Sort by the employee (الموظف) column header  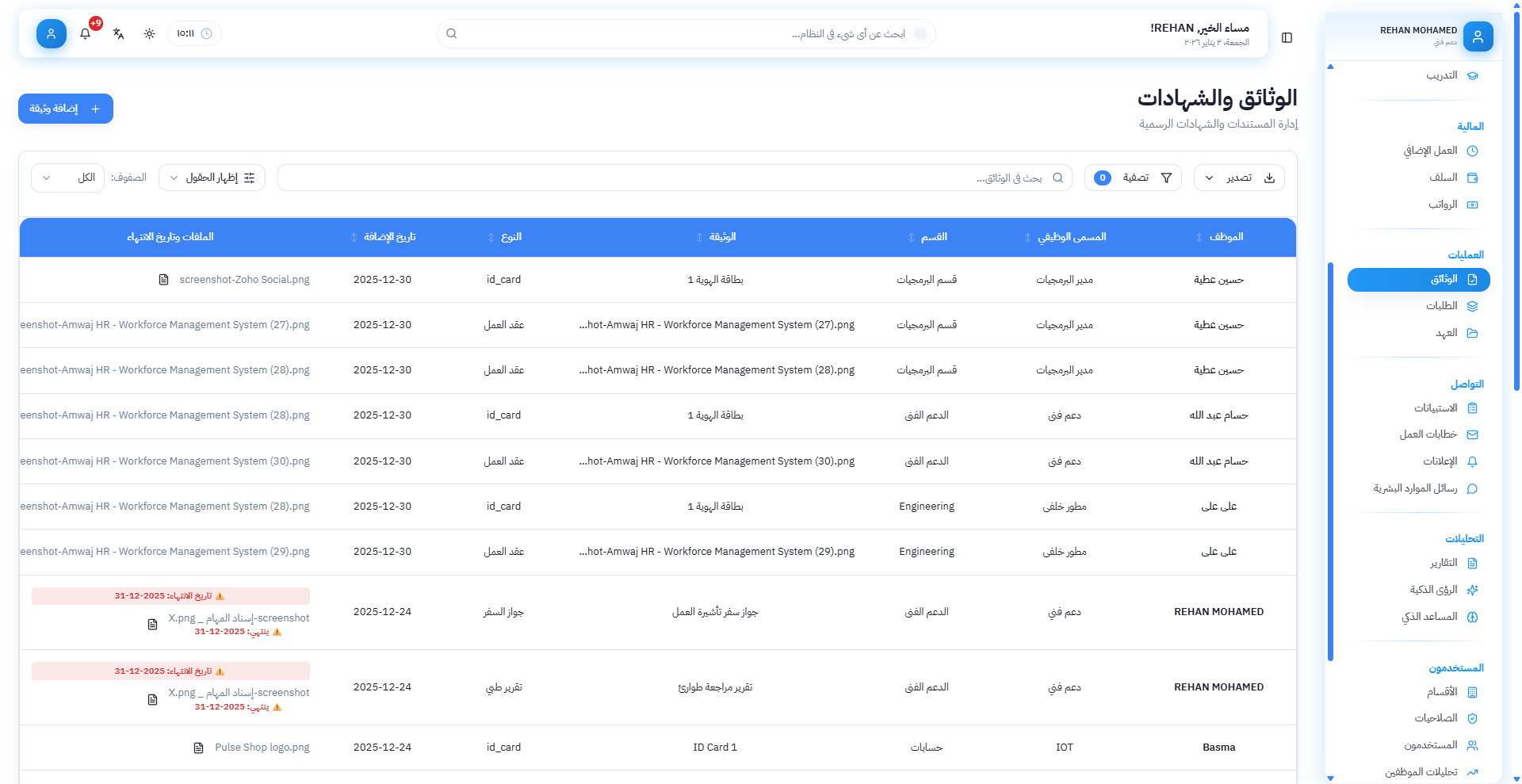pyautogui.click(x=1226, y=237)
